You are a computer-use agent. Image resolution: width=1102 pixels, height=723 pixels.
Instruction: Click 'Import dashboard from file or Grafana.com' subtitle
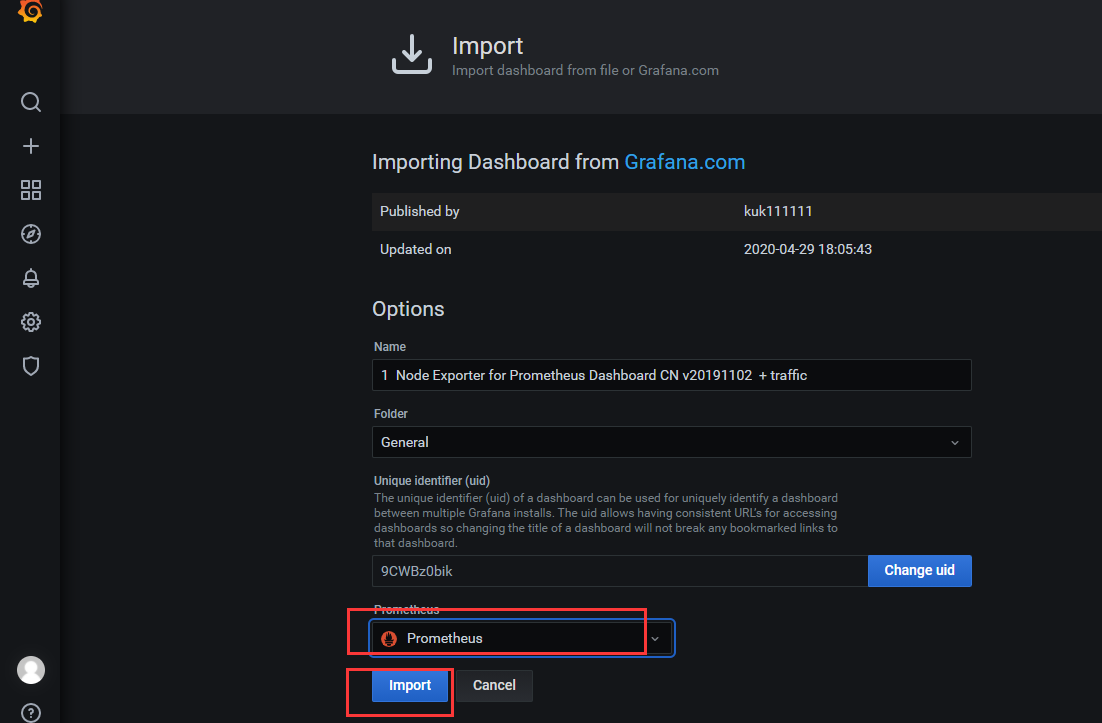pos(585,70)
